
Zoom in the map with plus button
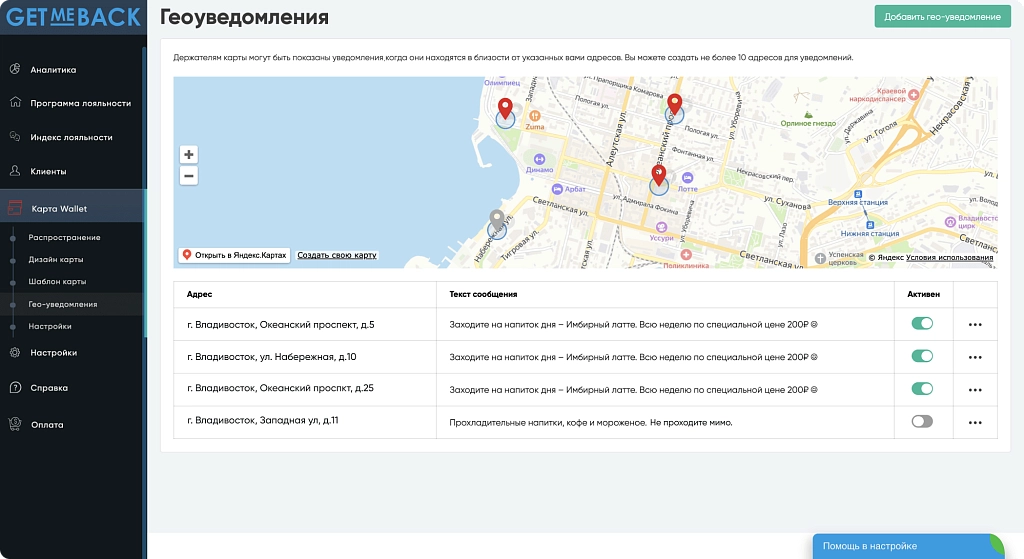[x=189, y=155]
